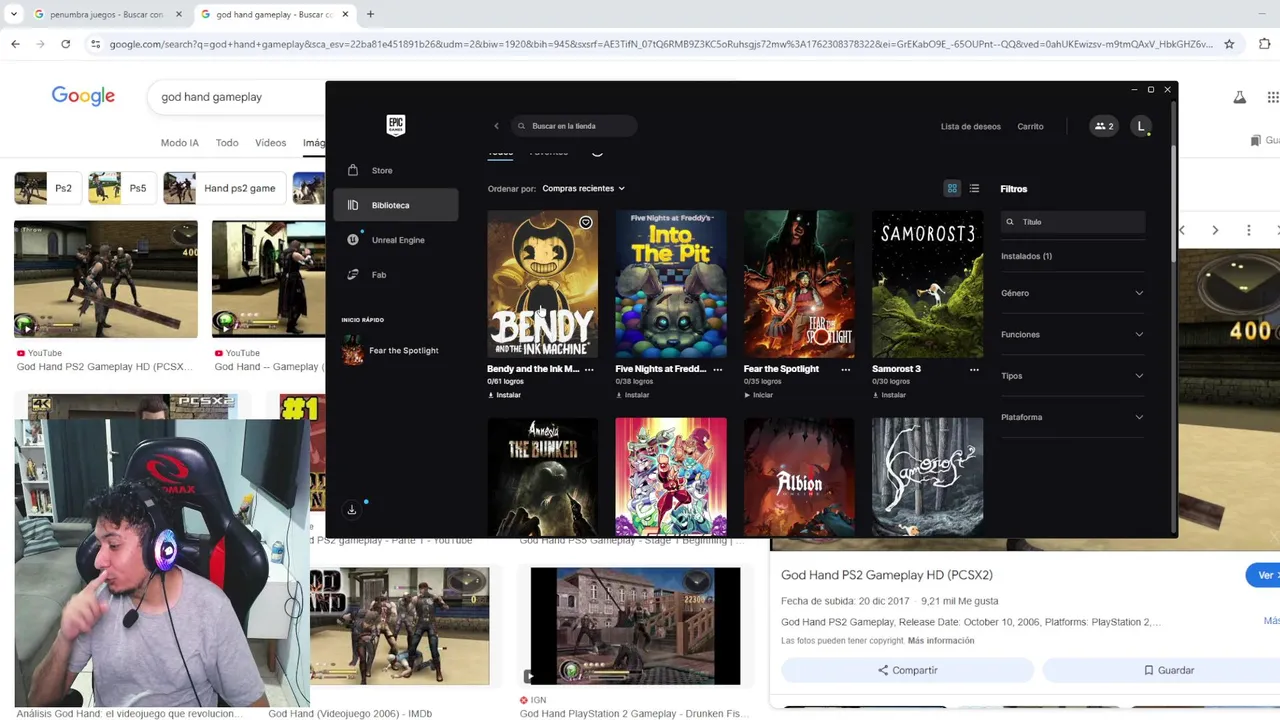Screen dimensions: 1280x720
Task: Expand the Tipos filter
Action: 1072,376
